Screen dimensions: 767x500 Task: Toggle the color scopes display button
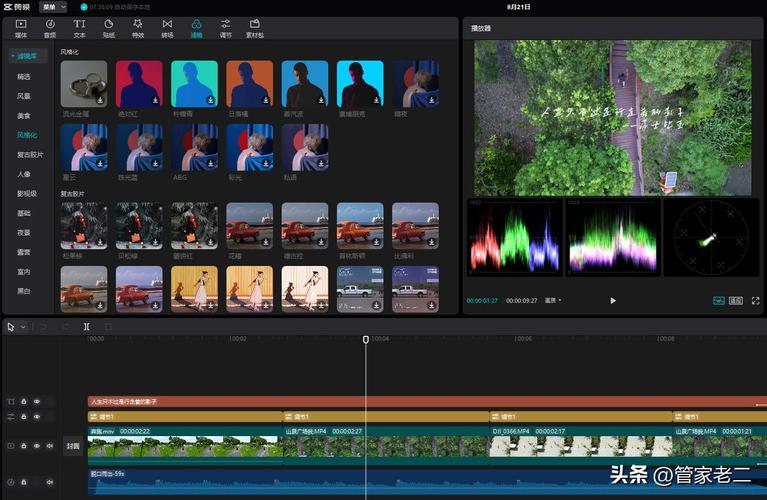tap(718, 300)
